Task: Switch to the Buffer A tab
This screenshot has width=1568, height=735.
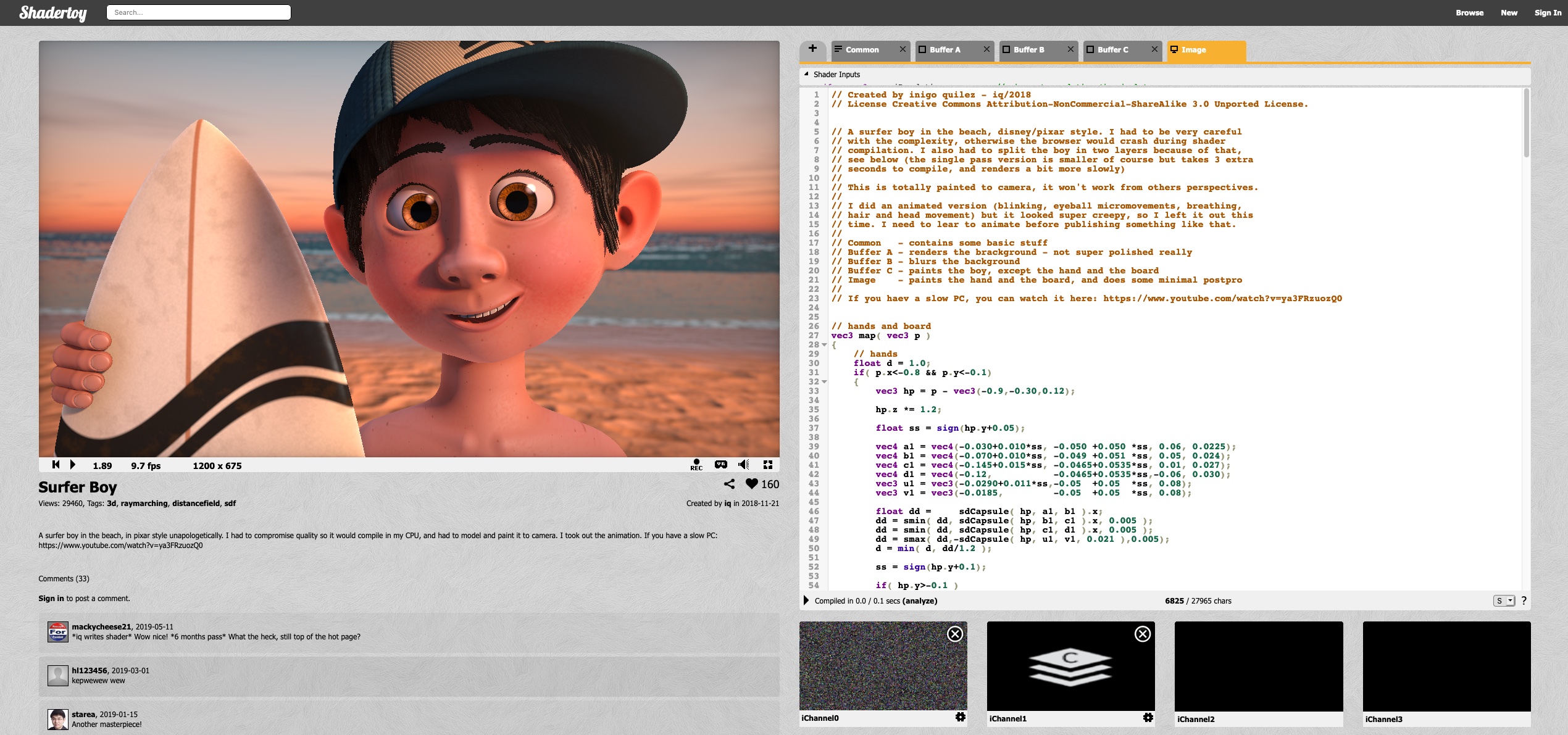Action: (945, 50)
